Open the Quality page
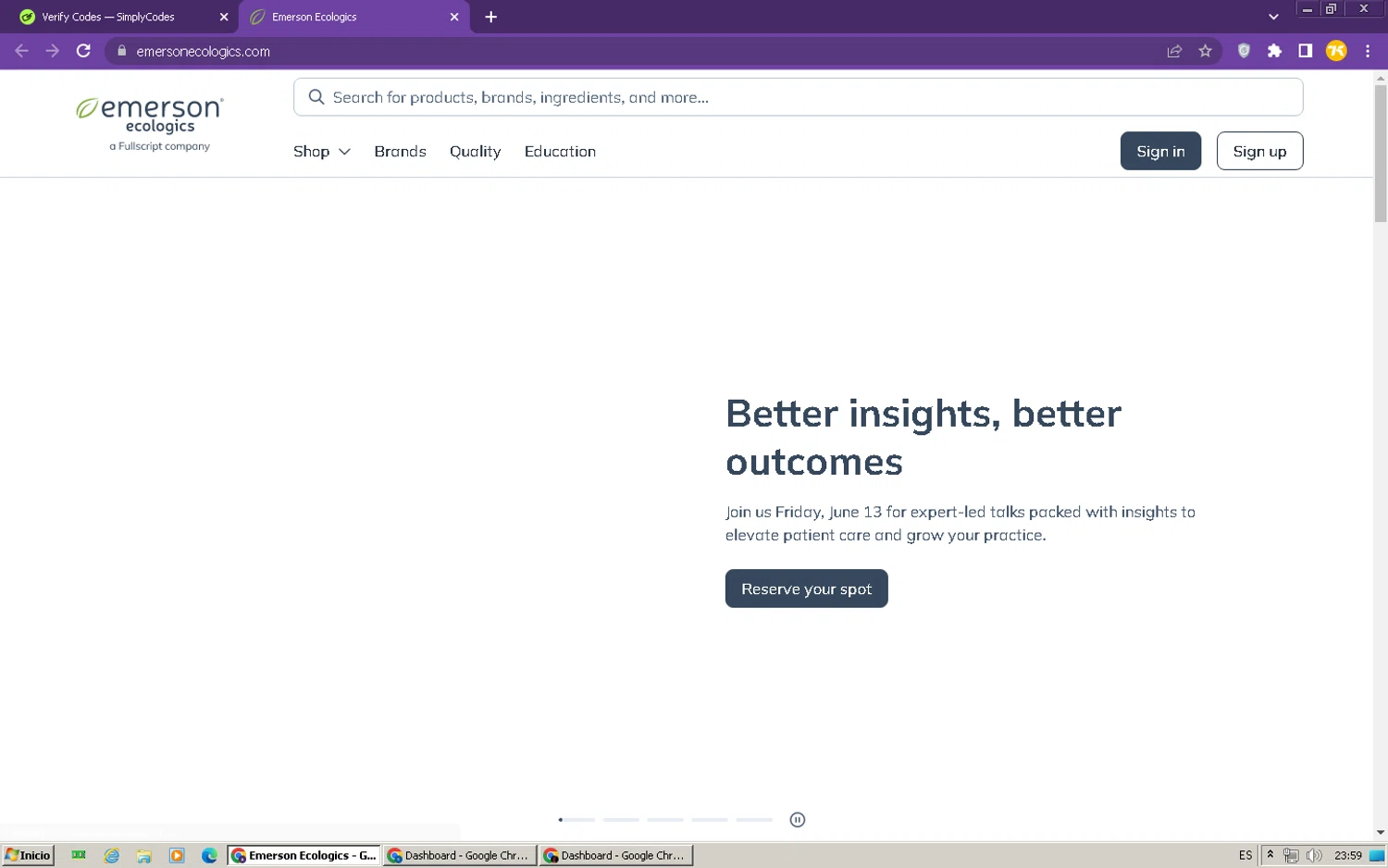This screenshot has width=1388, height=868. pyautogui.click(x=475, y=152)
